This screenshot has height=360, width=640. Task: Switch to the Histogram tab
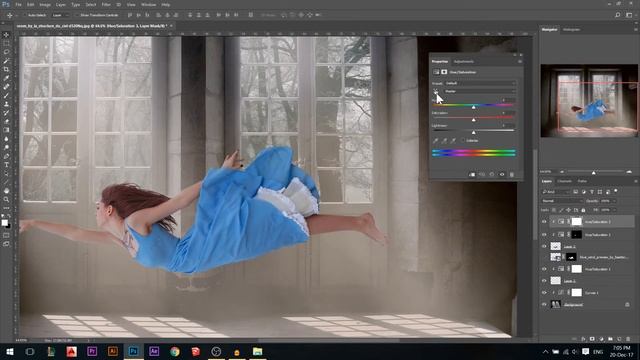(x=571, y=29)
